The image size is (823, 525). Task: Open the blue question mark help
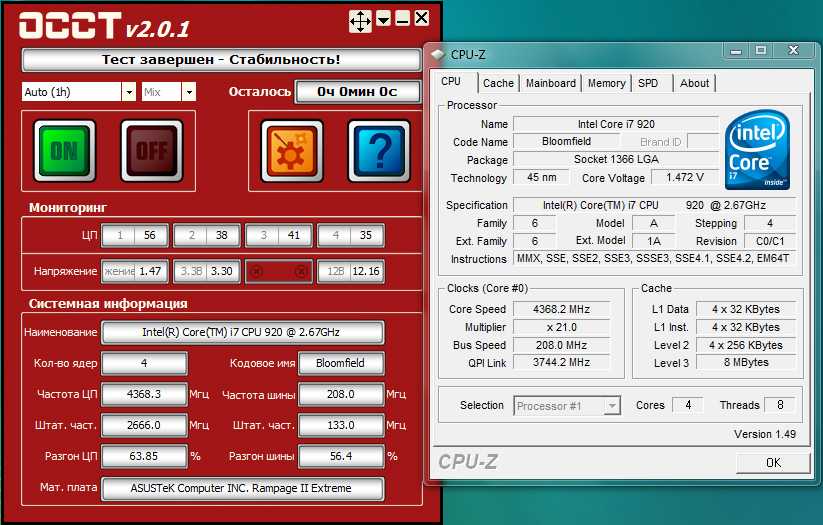(x=379, y=151)
